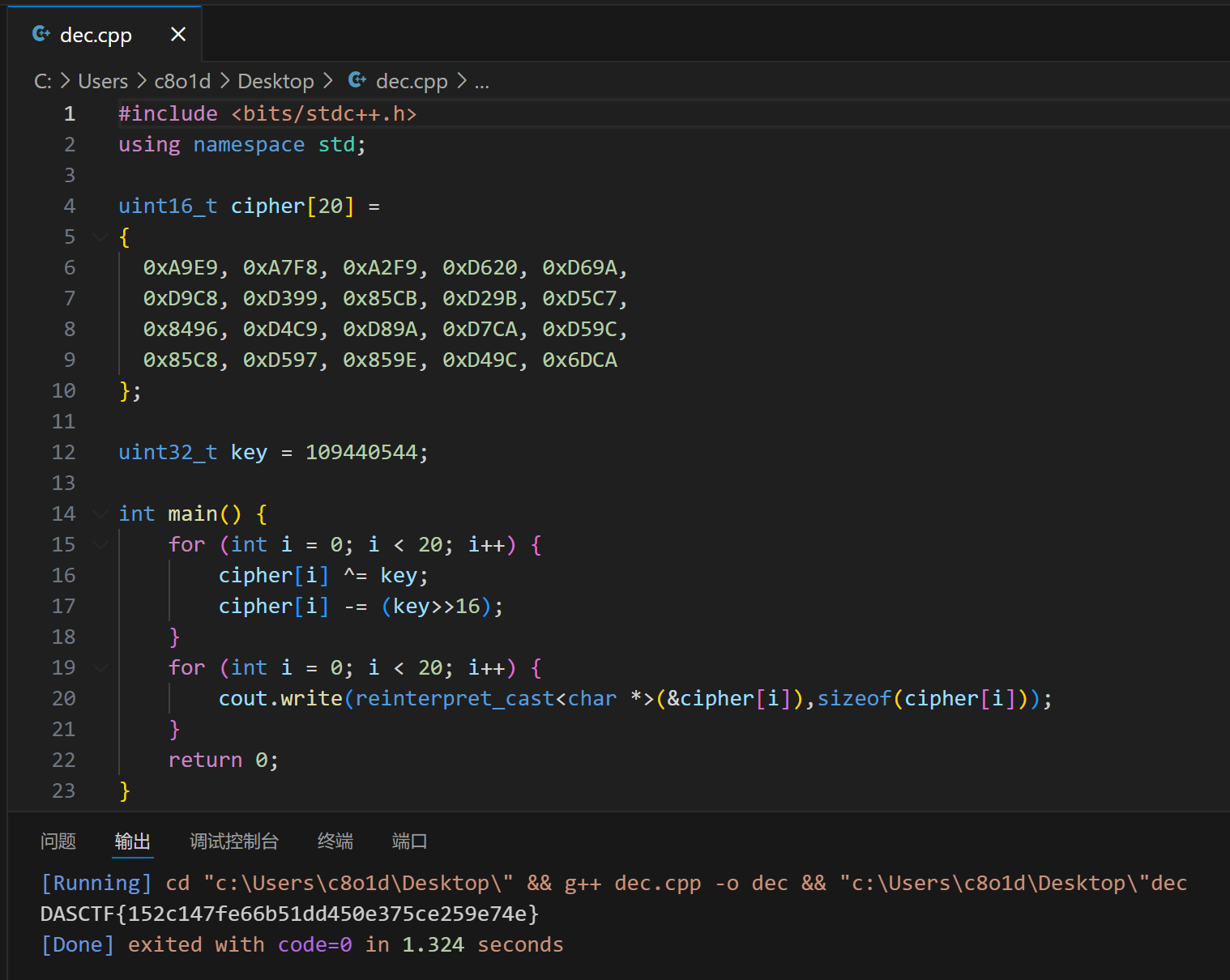This screenshot has height=980, width=1230.
Task: Open the ellipsis breadcrumb dropdown after dec.cpp
Action: coord(482,81)
